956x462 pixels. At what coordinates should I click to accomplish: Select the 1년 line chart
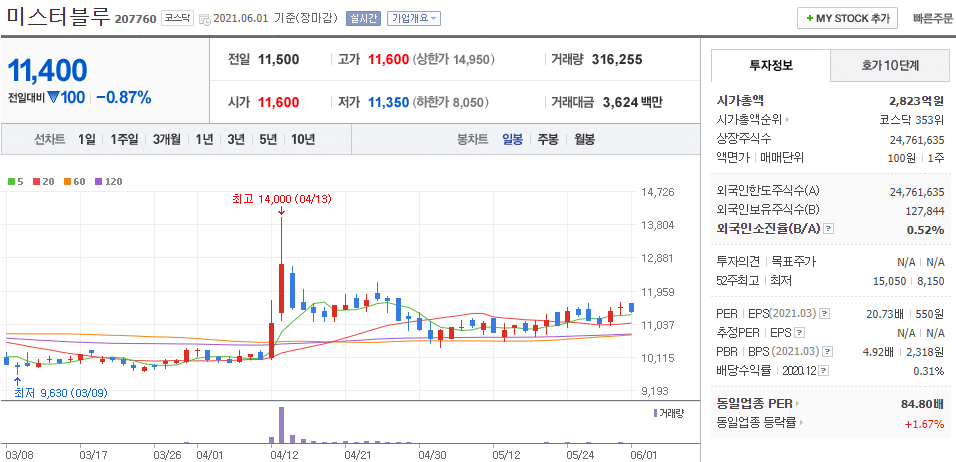click(x=204, y=139)
